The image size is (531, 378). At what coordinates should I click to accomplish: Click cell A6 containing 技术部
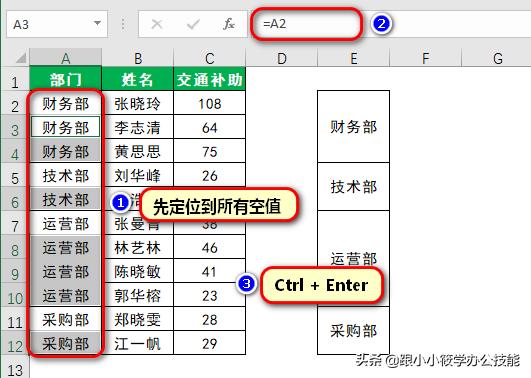click(66, 199)
